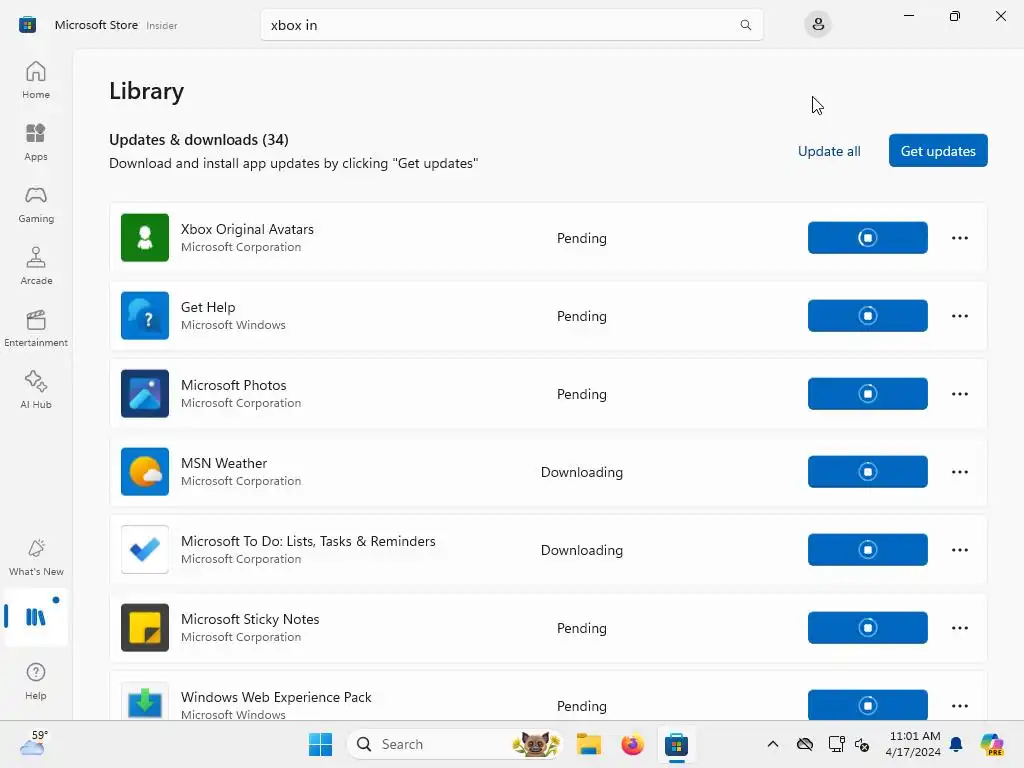1024x768 pixels.
Task: Stop the Microsoft Sticky Notes pending update
Action: pyautogui.click(x=867, y=628)
